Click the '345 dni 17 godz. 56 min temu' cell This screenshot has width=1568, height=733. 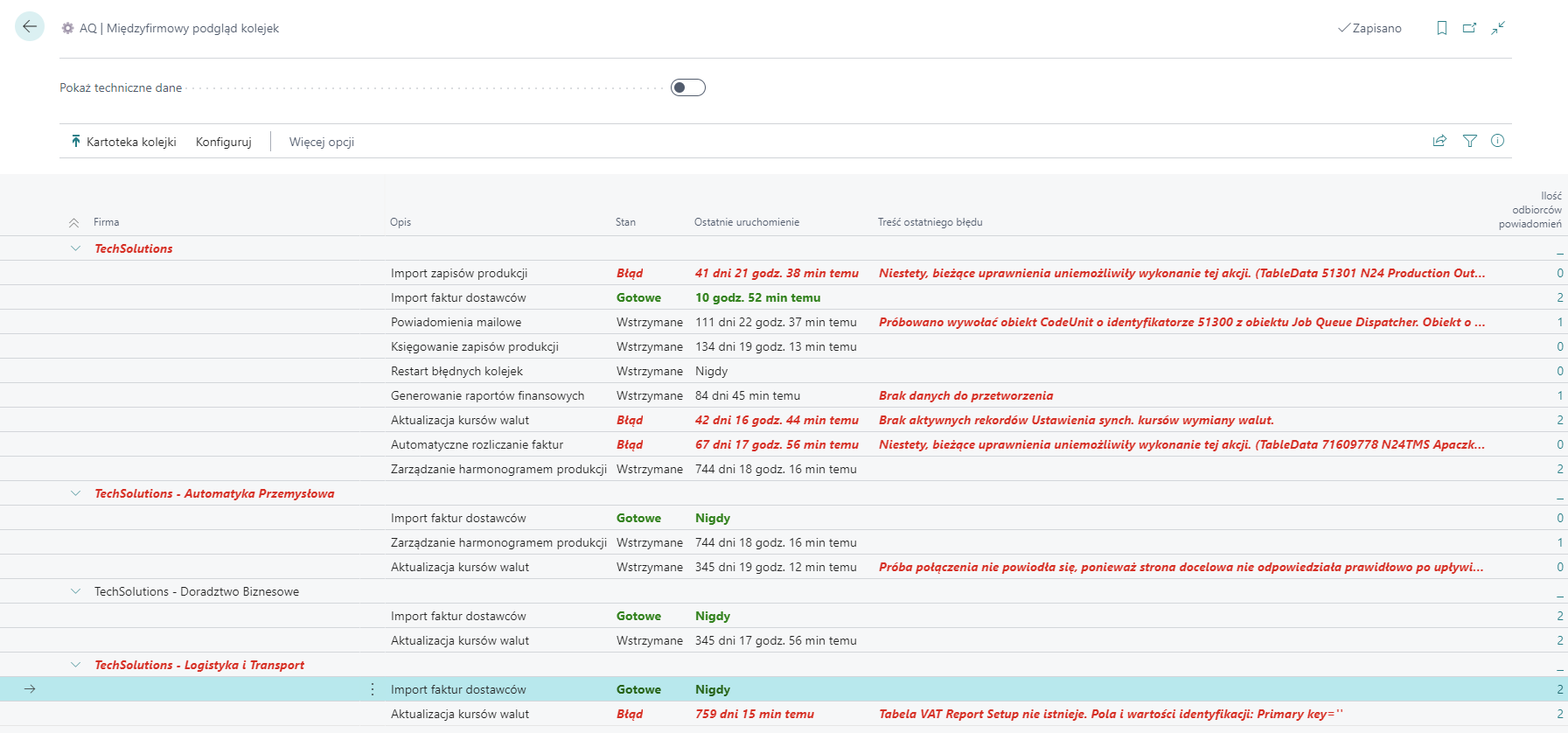pos(776,640)
